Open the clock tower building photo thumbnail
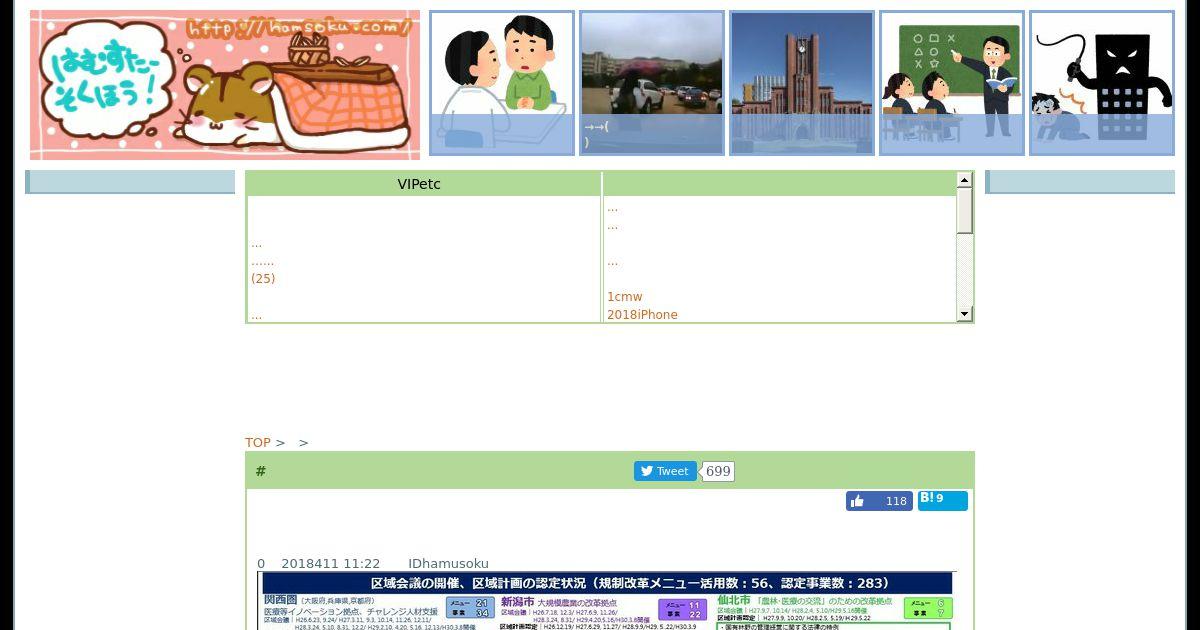 click(802, 83)
